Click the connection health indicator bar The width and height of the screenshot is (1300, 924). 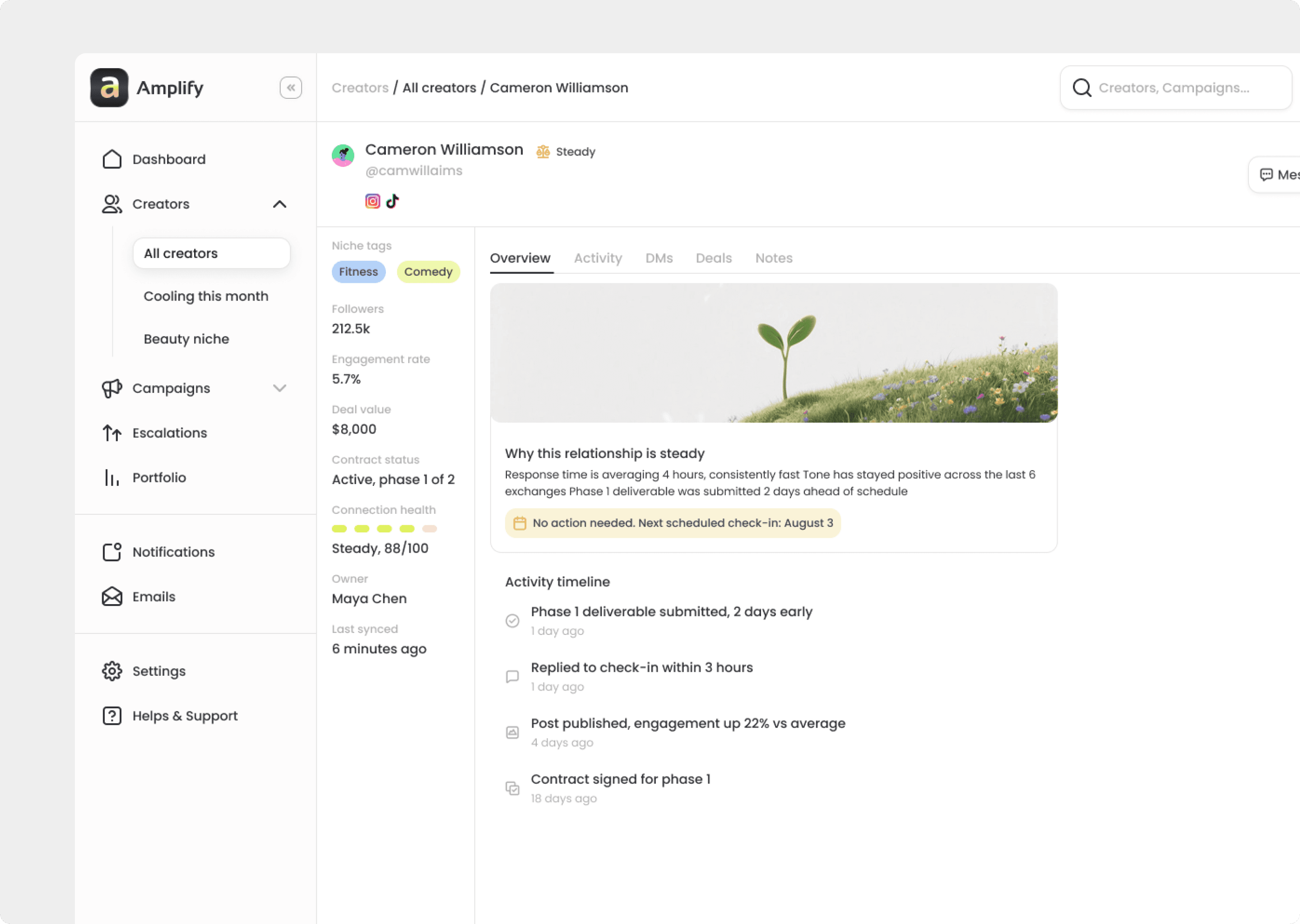click(384, 529)
